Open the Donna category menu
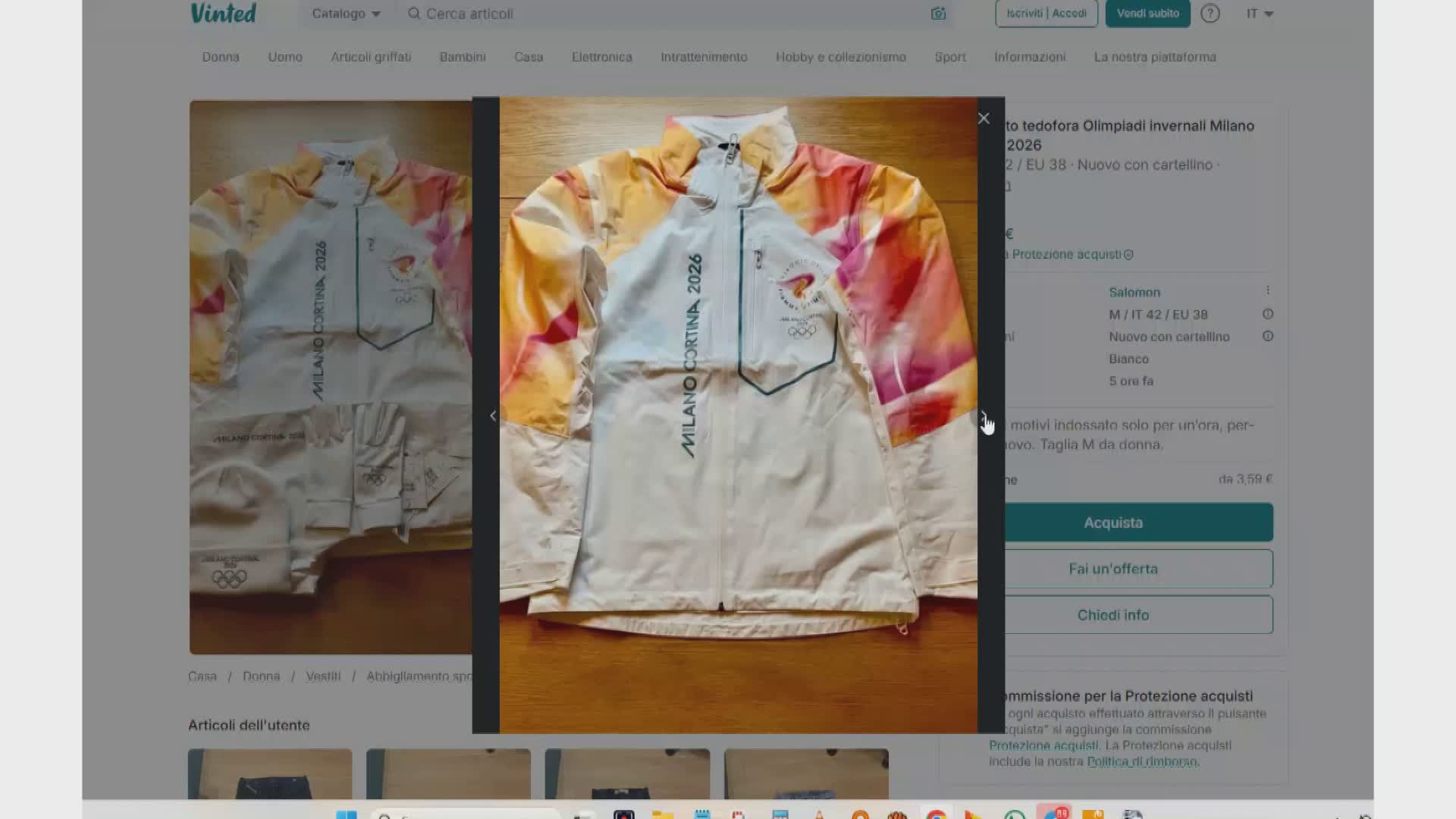This screenshot has width=1456, height=819. (221, 57)
